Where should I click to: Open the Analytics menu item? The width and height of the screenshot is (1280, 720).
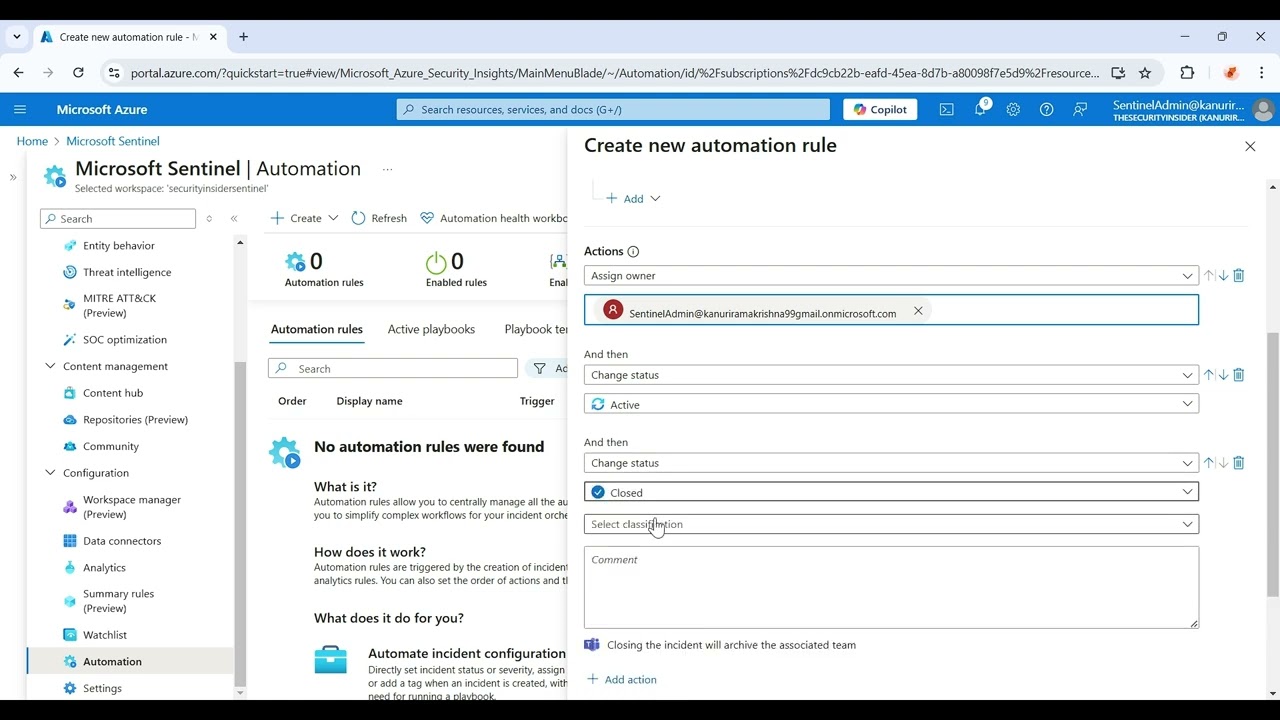click(x=104, y=568)
